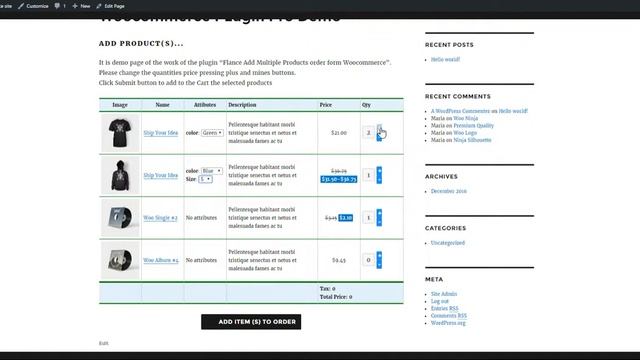Open the Woo Album #4 product link
The width and height of the screenshot is (640, 360).
pos(161,260)
